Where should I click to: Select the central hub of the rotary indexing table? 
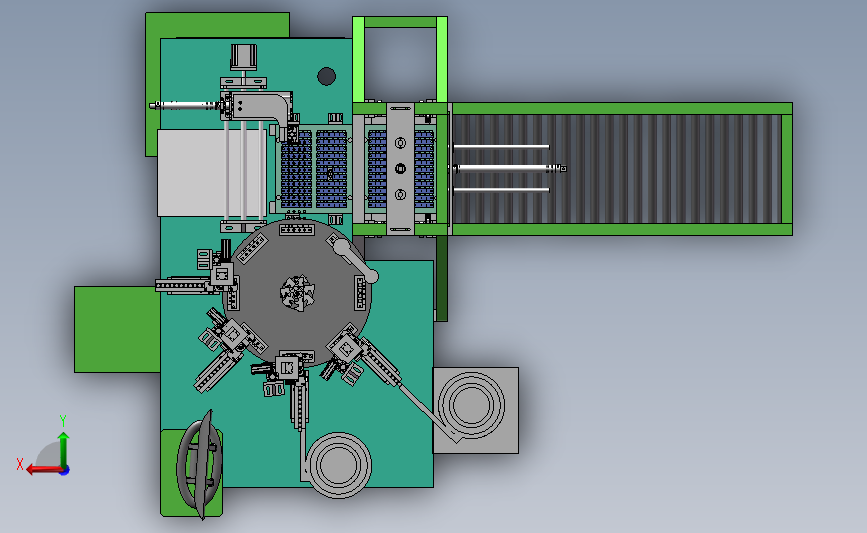click(297, 292)
